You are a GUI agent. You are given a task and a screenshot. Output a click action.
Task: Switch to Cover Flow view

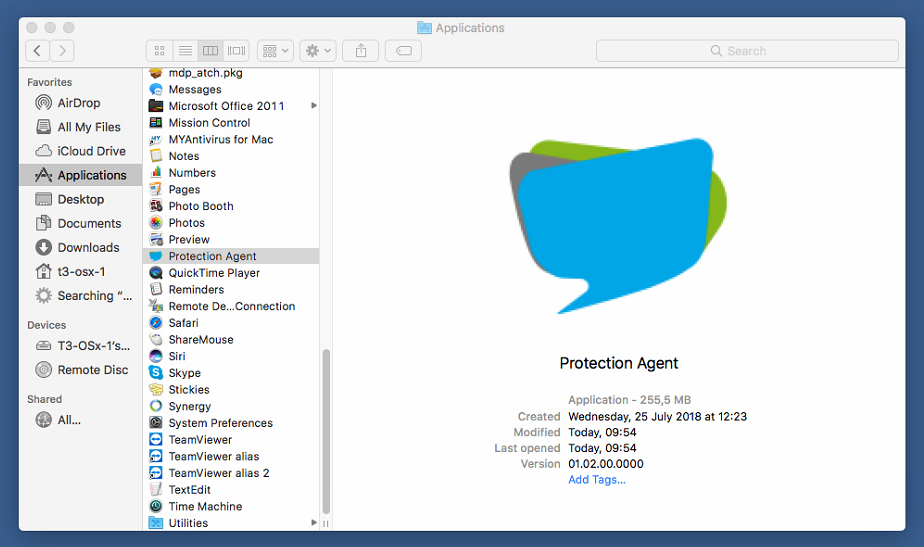[x=236, y=51]
